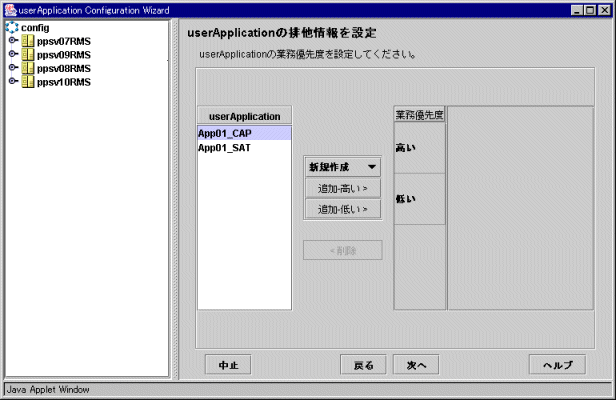
Task: Select App01_SAT in userApplication list
Action: tap(244, 148)
